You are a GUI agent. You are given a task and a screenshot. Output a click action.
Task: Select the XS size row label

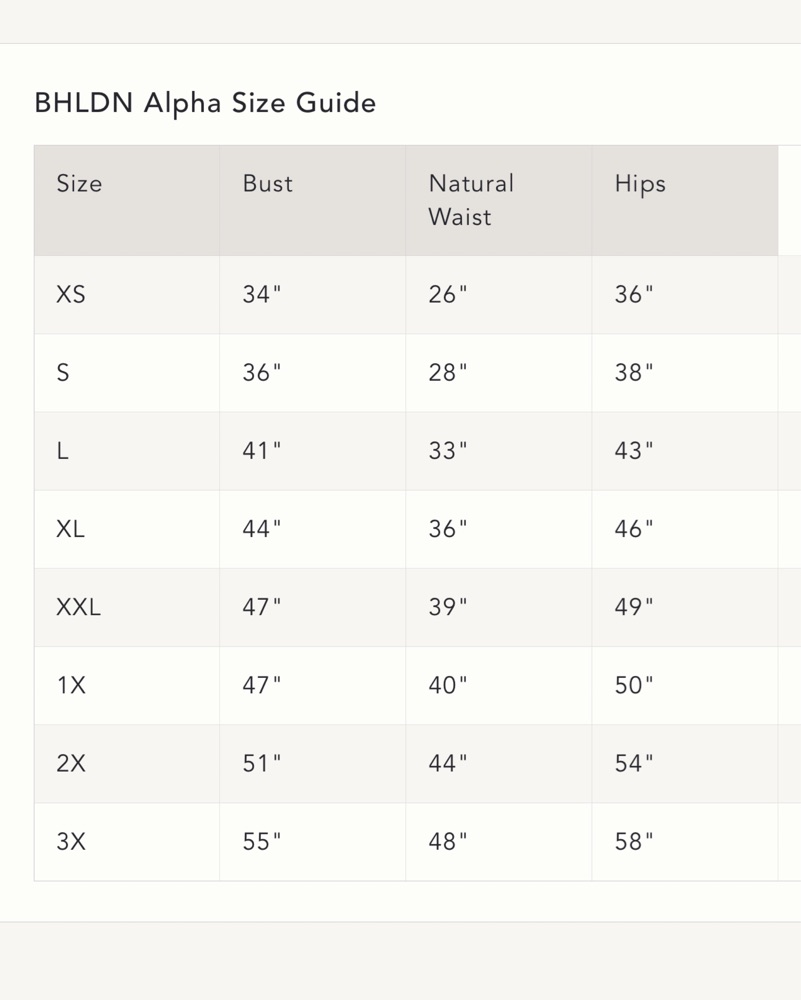pos(71,295)
